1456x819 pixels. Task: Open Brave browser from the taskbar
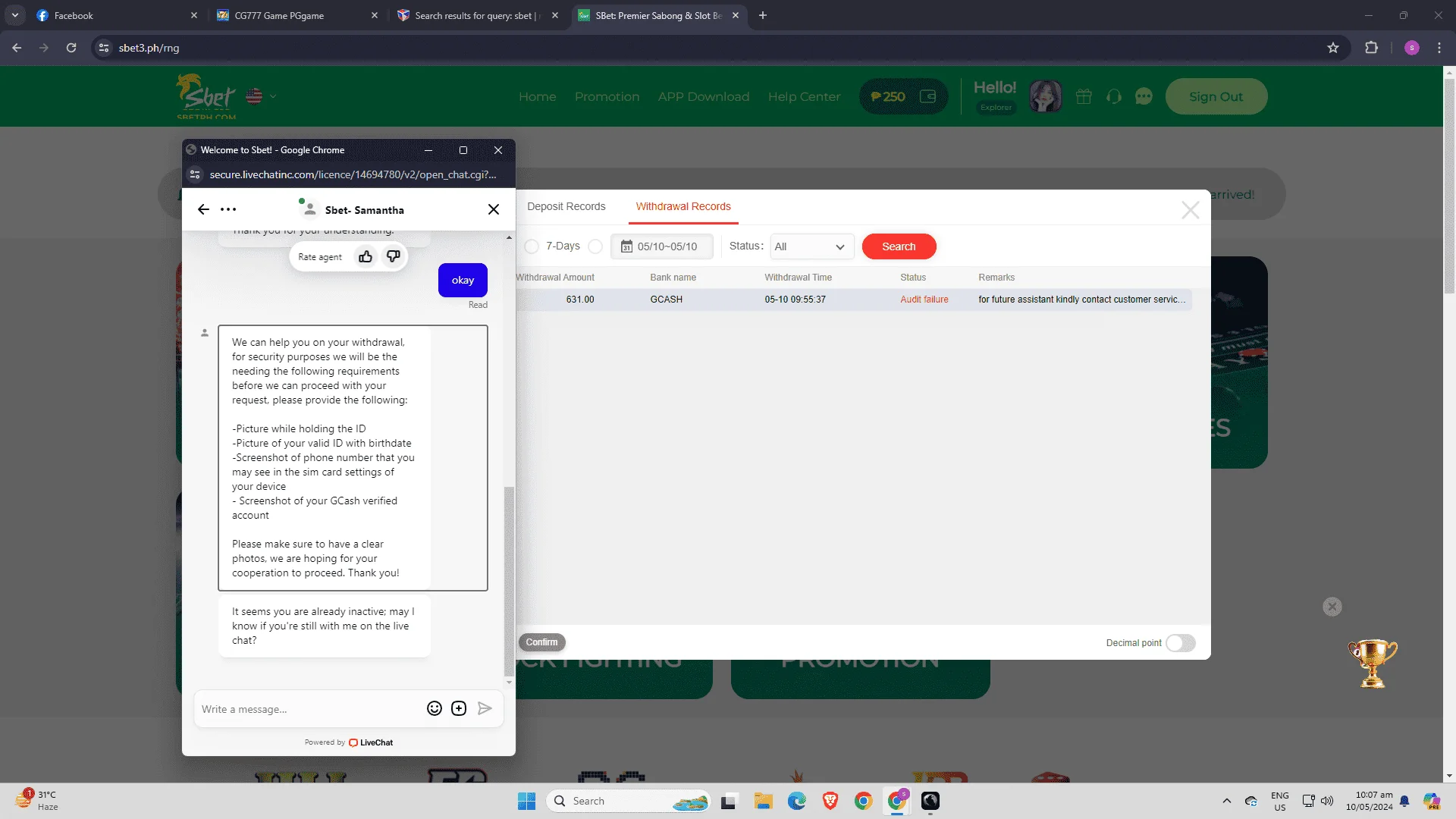tap(830, 801)
